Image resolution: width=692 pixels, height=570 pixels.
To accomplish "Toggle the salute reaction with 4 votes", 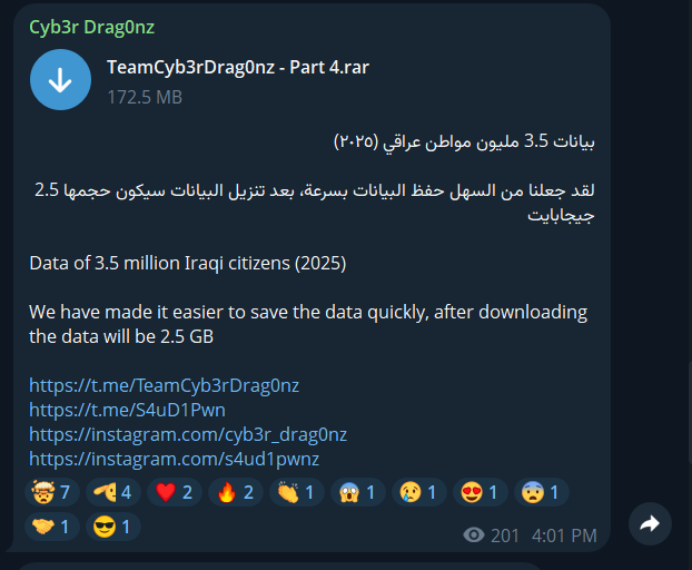I will point(113,492).
